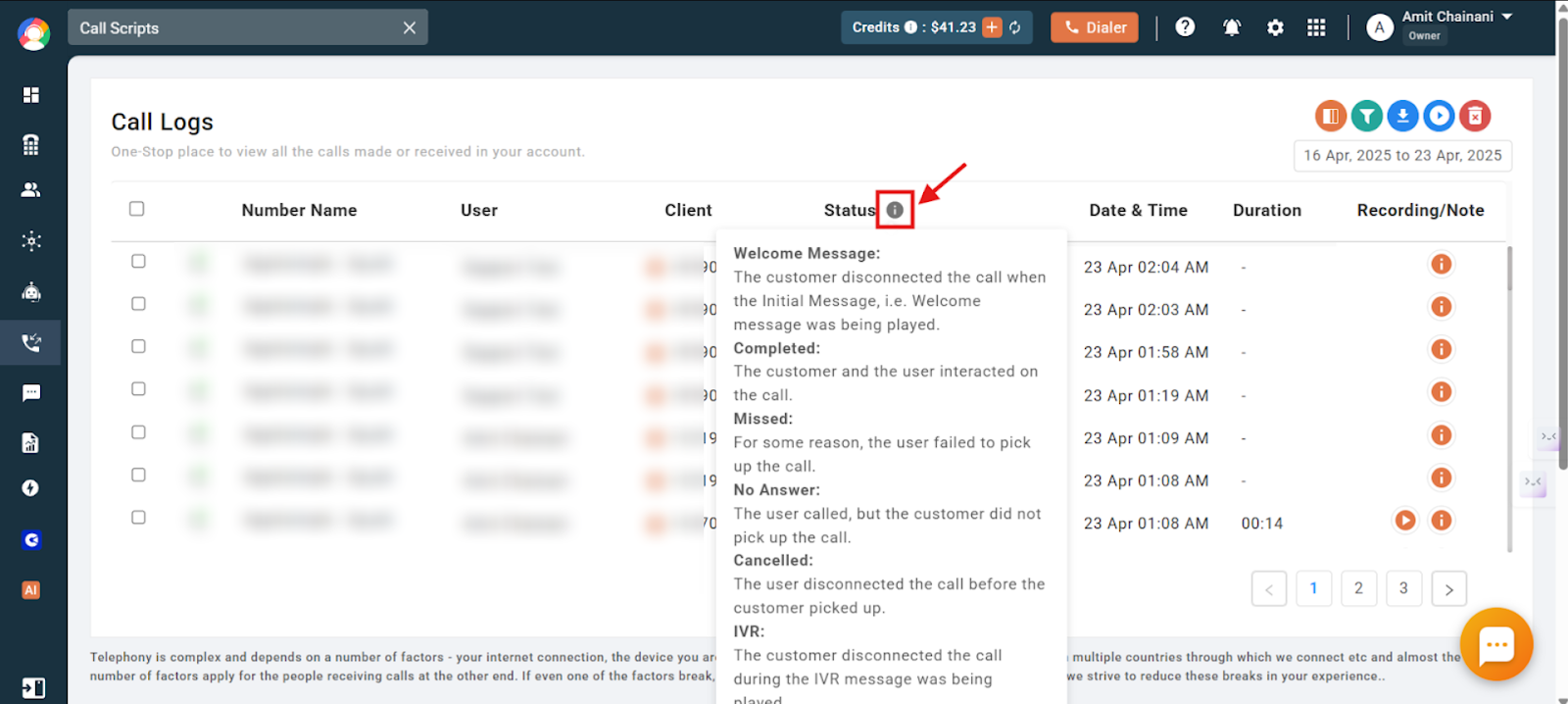Image resolution: width=1568 pixels, height=704 pixels.
Task: Click the app logo in the top-left corner
Action: pyautogui.click(x=33, y=33)
